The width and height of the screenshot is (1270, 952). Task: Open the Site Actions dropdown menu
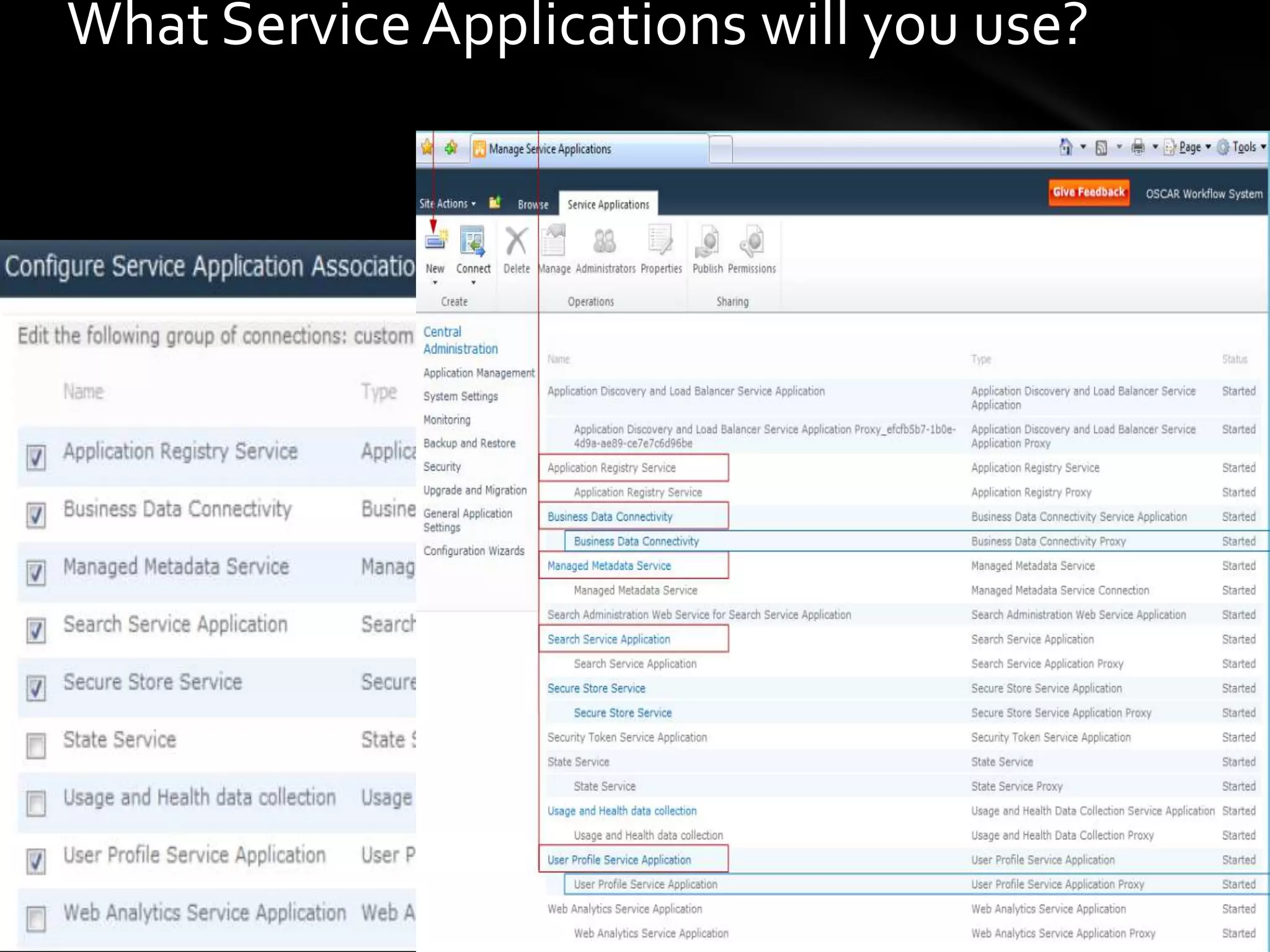click(447, 204)
